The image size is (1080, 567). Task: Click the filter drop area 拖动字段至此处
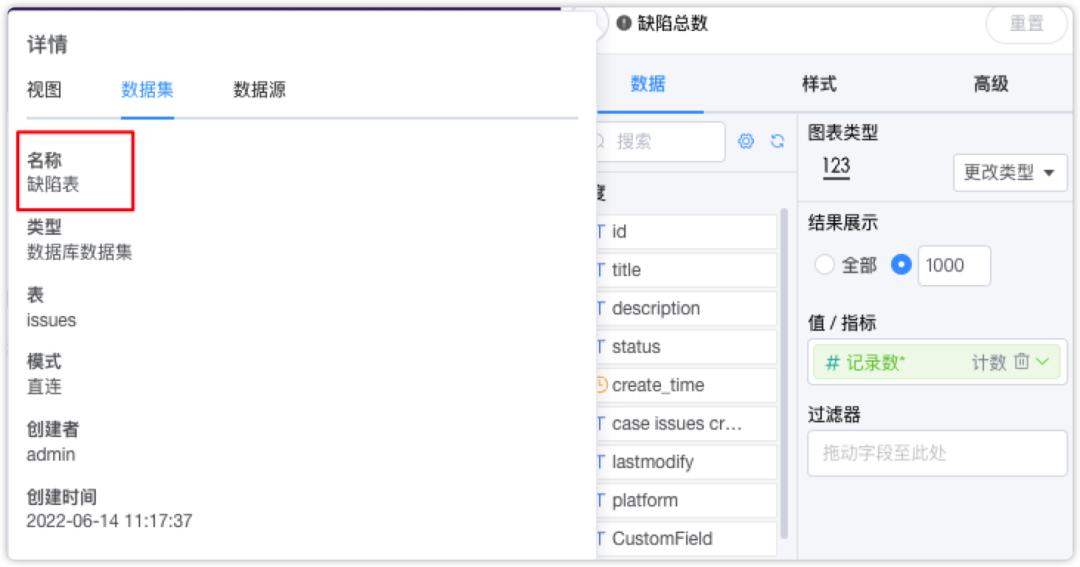coord(937,453)
